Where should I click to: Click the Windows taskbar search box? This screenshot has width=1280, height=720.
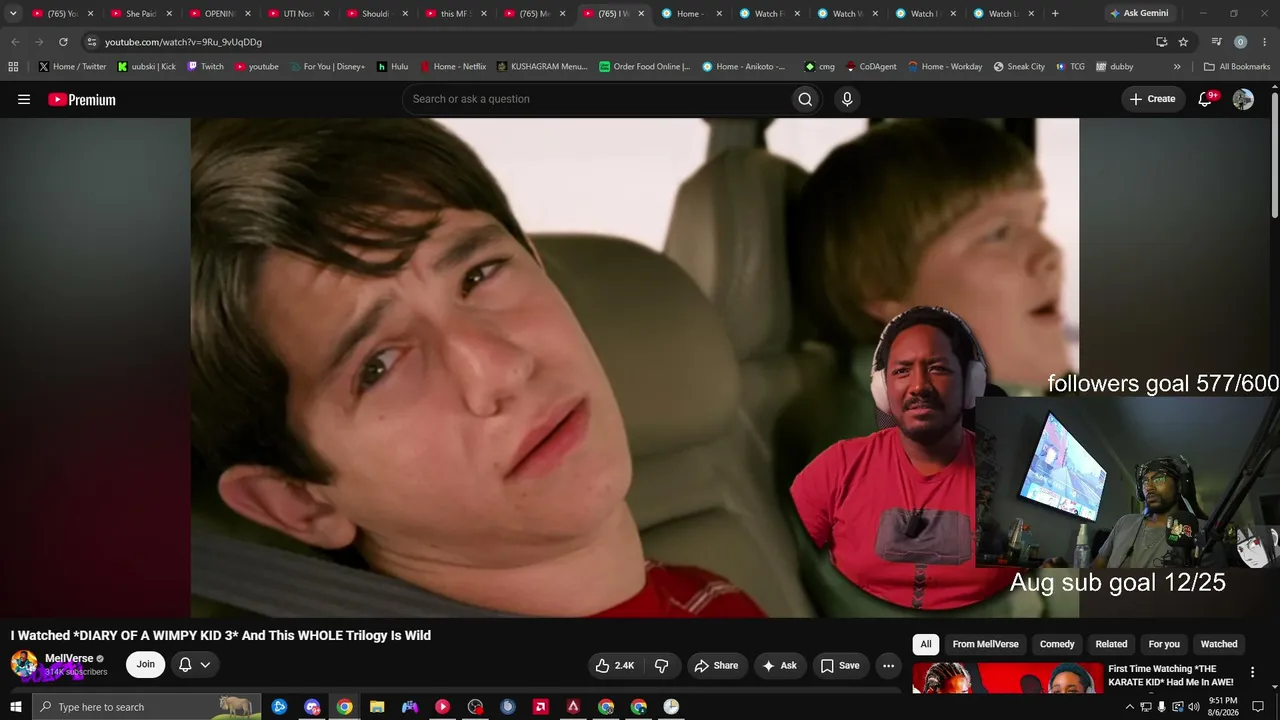coord(146,707)
